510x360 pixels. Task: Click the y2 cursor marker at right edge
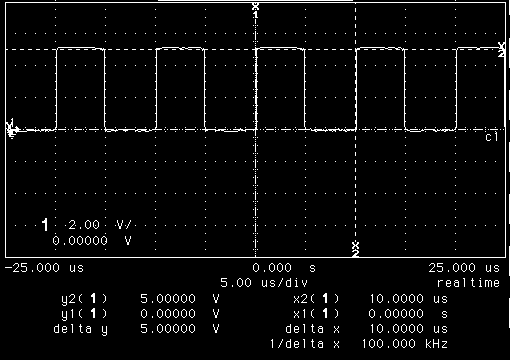(x=501, y=50)
